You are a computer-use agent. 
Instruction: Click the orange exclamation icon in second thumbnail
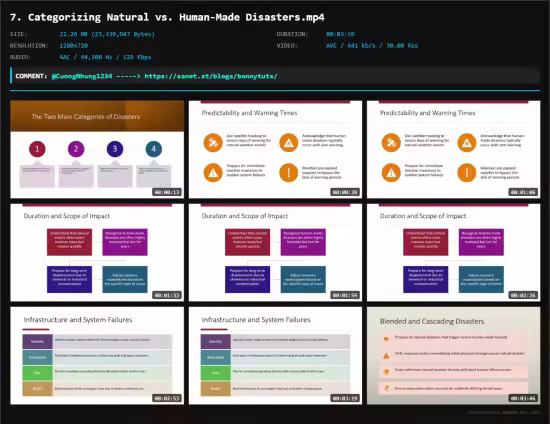point(289,173)
